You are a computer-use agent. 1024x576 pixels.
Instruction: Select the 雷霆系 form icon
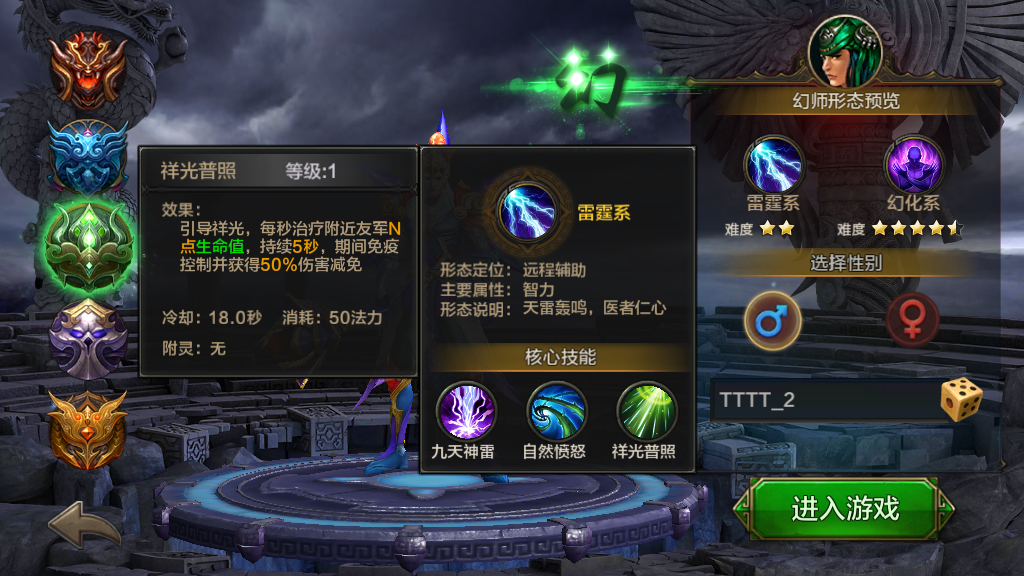click(774, 165)
